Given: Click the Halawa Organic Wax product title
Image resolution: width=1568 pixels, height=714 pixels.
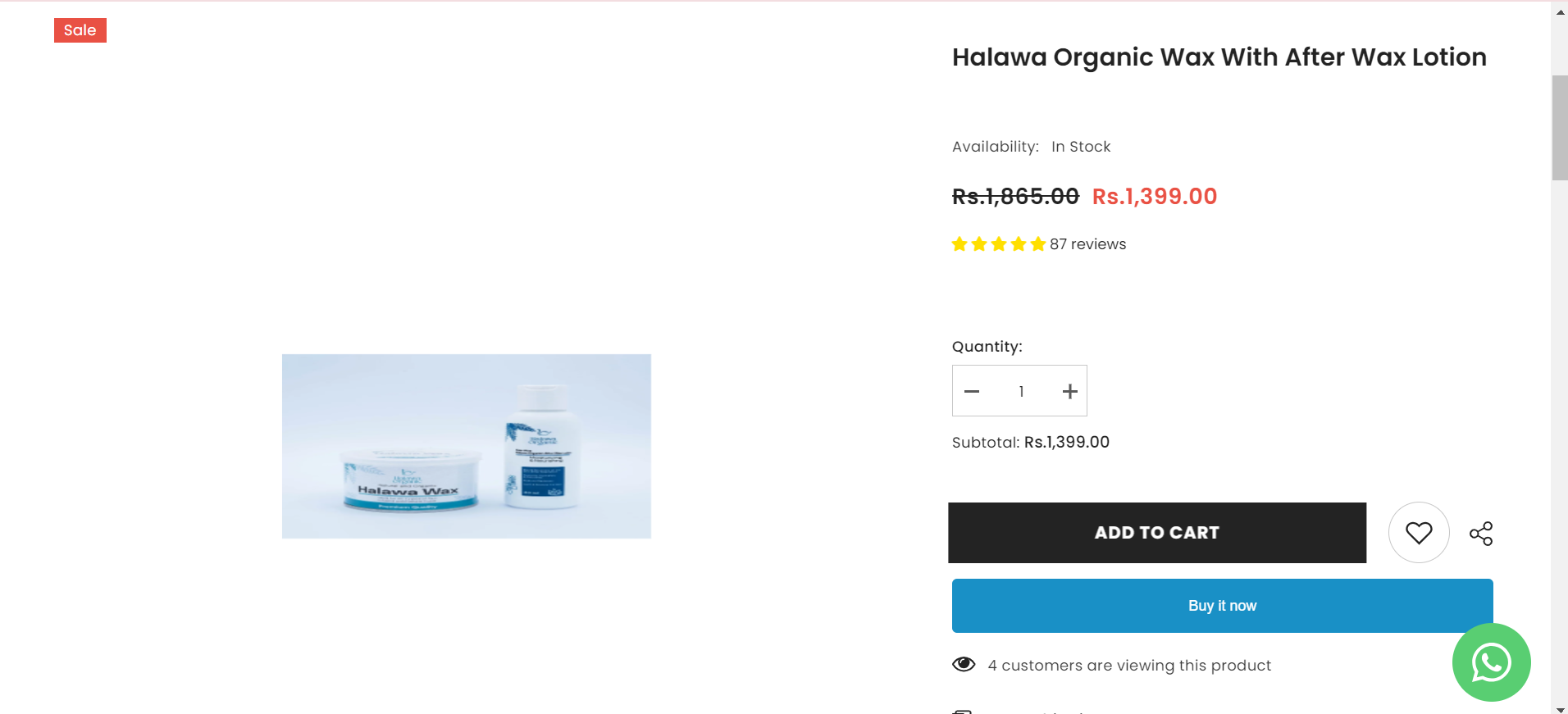Looking at the screenshot, I should (1219, 57).
